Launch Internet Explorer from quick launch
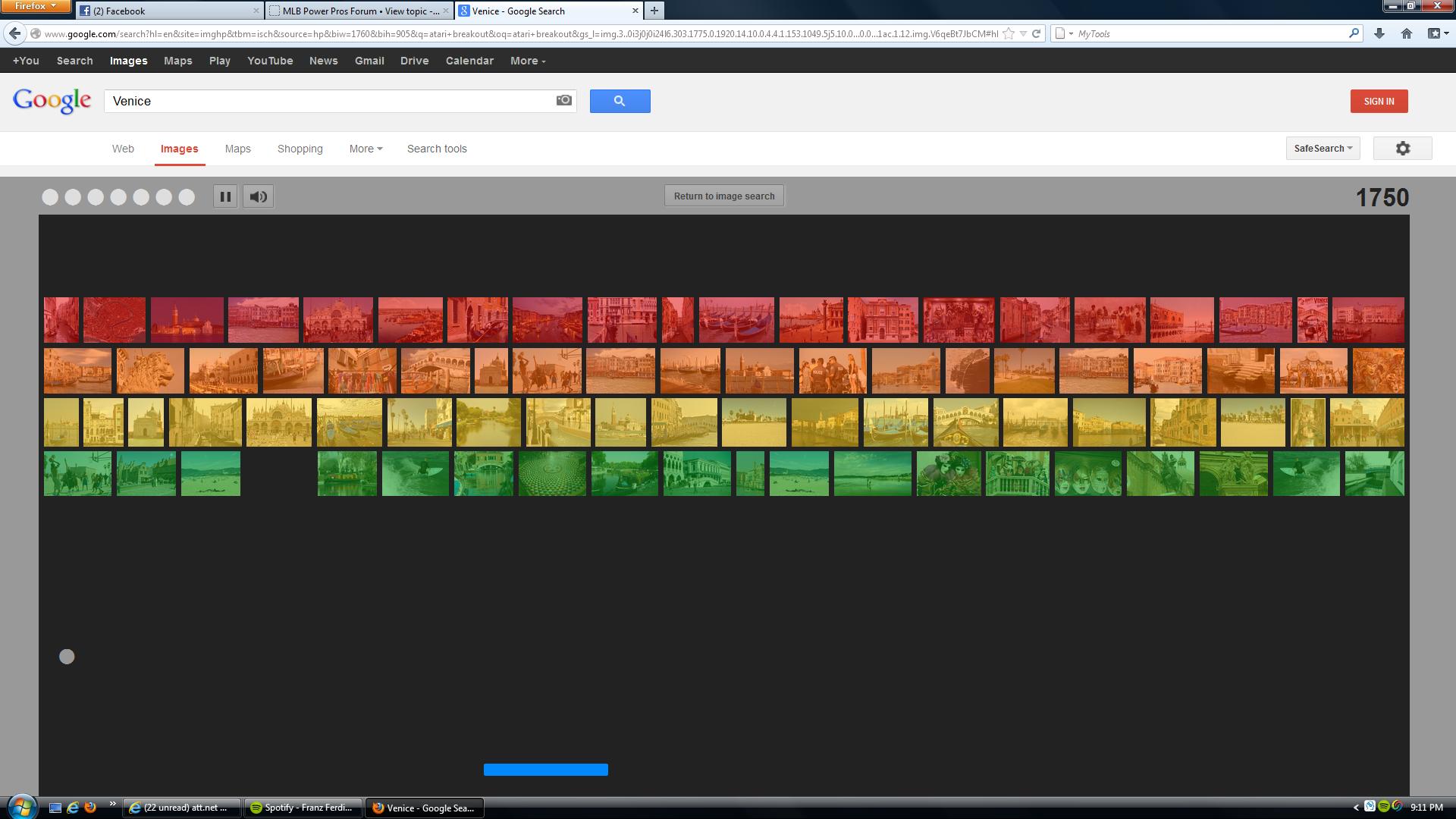Viewport: 1456px width, 819px height. pyautogui.click(x=73, y=808)
